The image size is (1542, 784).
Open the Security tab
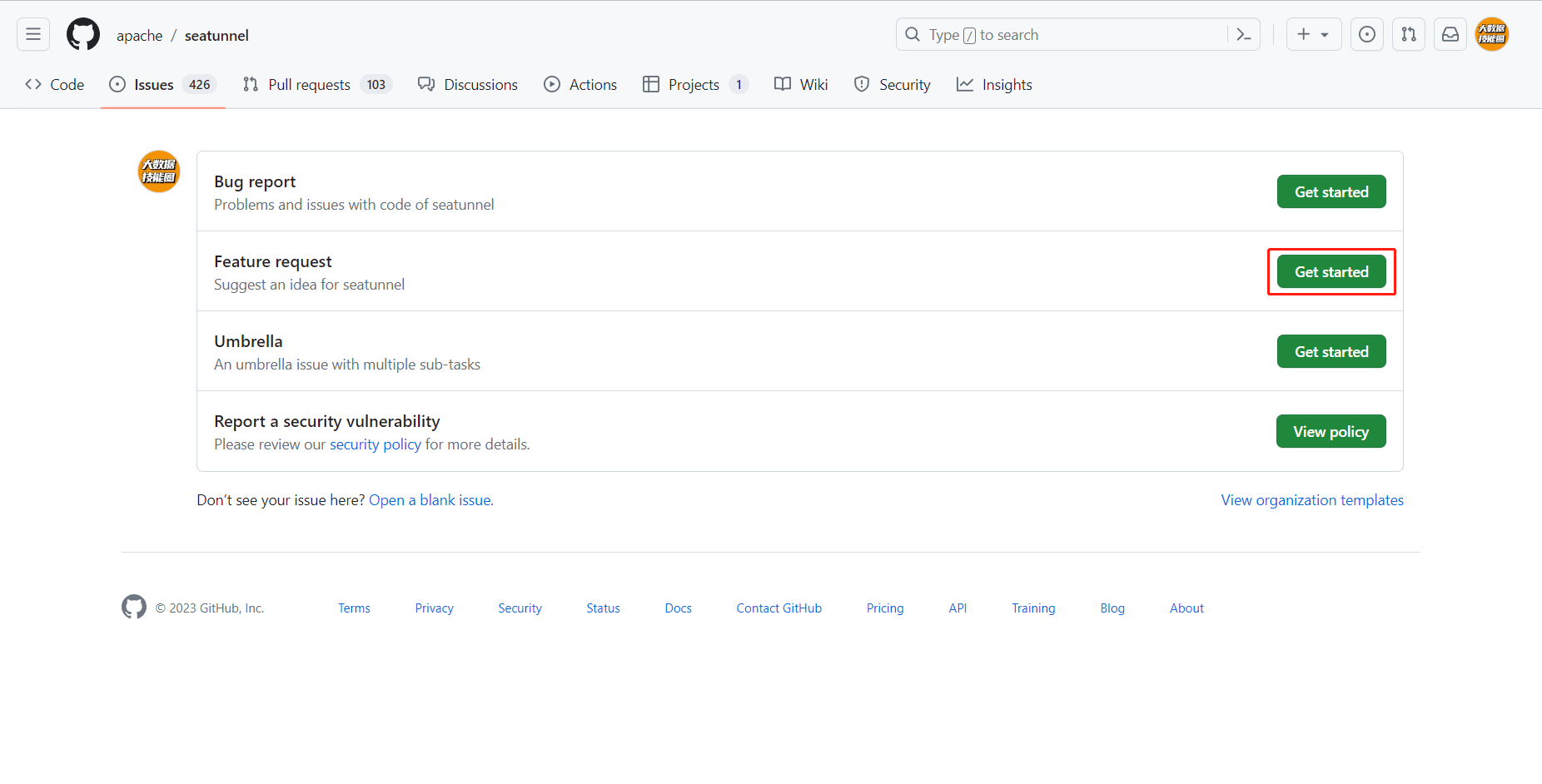pyautogui.click(x=893, y=84)
